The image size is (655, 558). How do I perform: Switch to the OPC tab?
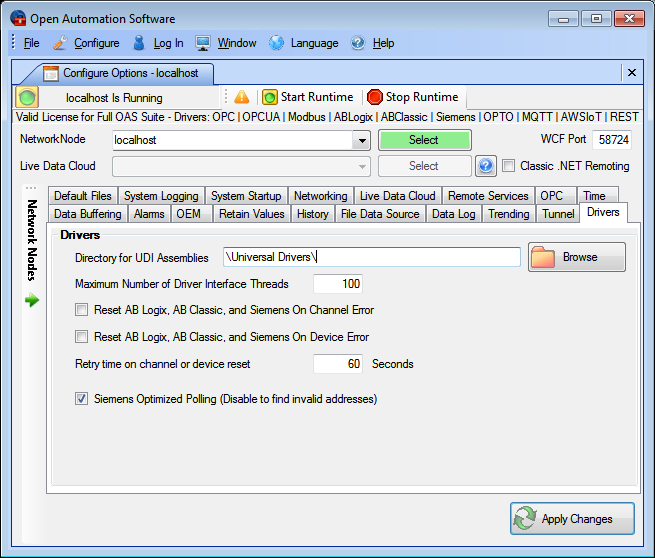tap(556, 195)
